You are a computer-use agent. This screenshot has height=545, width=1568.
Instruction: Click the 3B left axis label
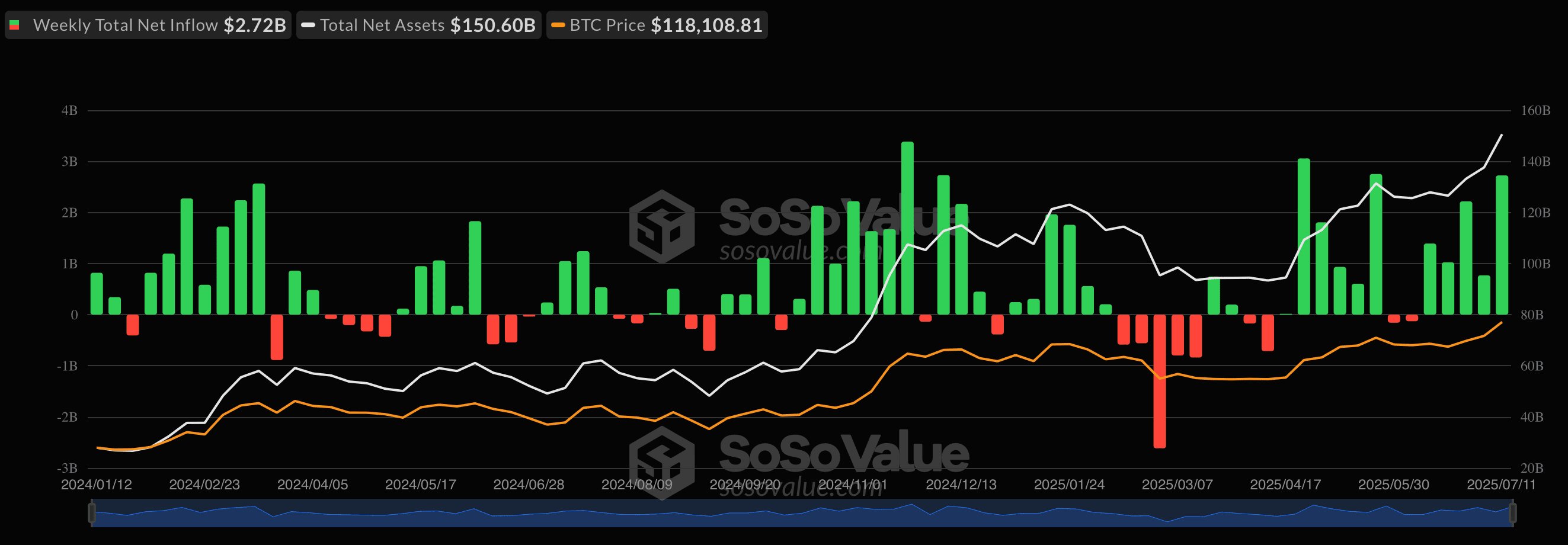[69, 162]
